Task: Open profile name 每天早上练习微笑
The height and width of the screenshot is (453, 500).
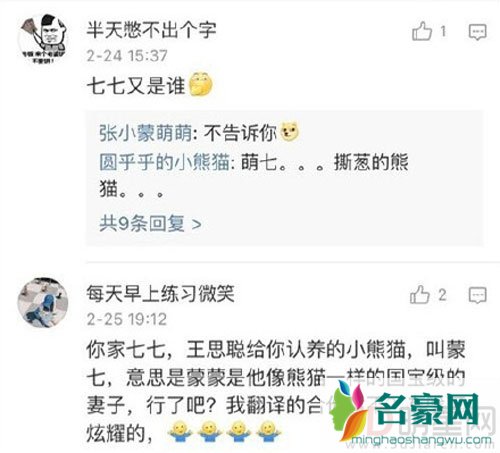Action: (160, 293)
